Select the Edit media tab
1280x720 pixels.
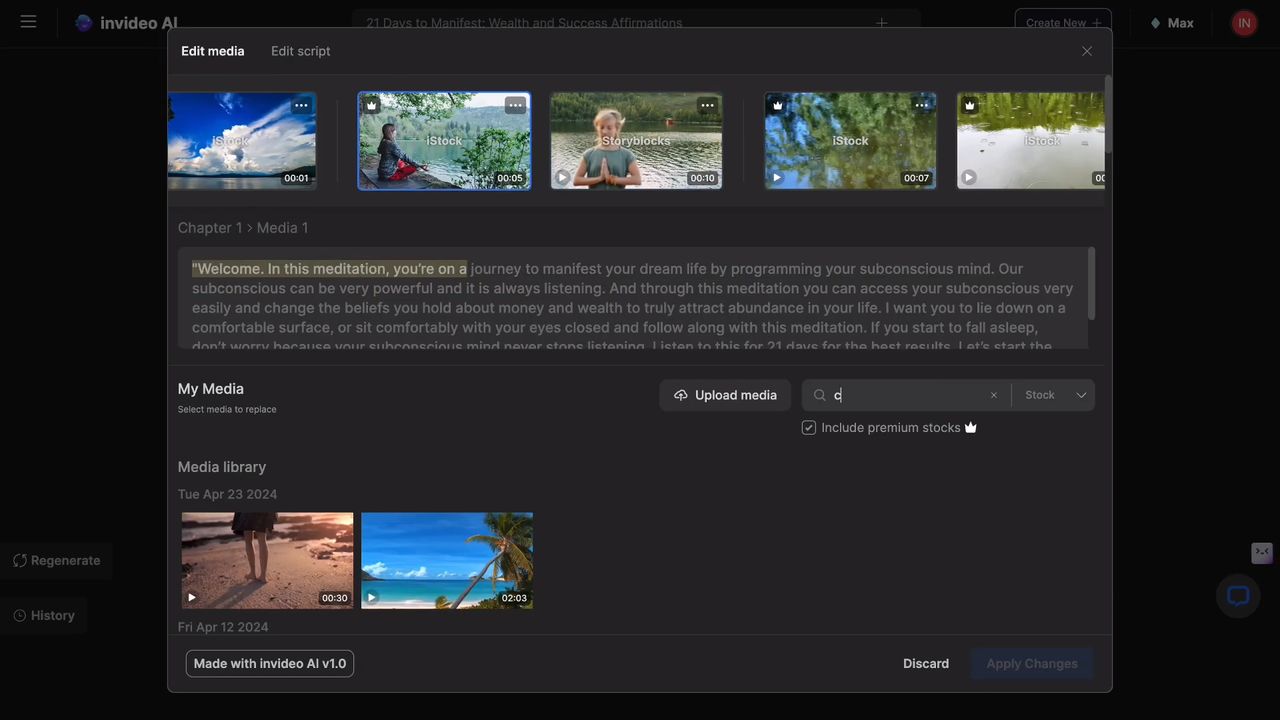[212, 51]
